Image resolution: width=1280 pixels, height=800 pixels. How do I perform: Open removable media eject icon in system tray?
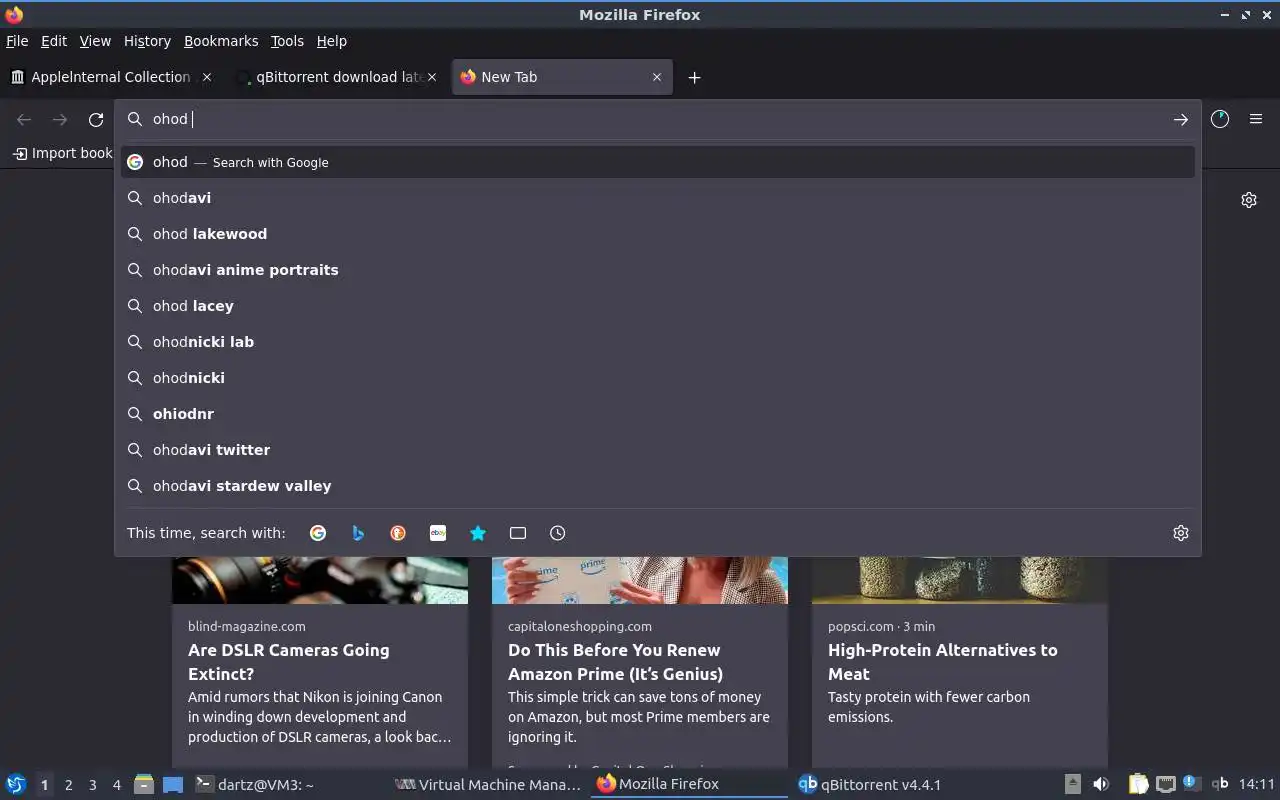coord(1073,784)
